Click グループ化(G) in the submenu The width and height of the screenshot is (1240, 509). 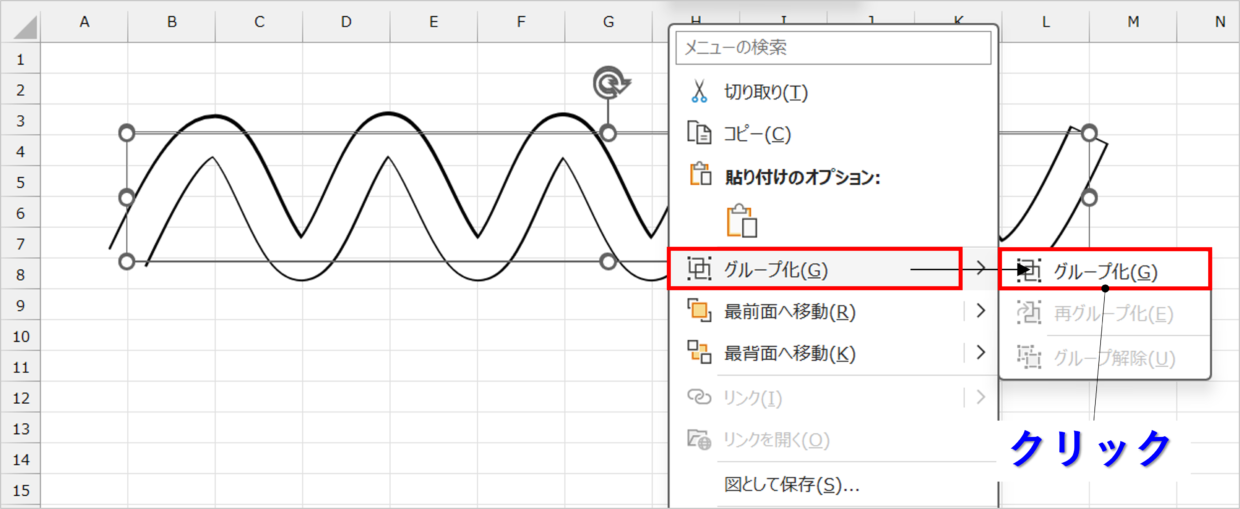1105,271
